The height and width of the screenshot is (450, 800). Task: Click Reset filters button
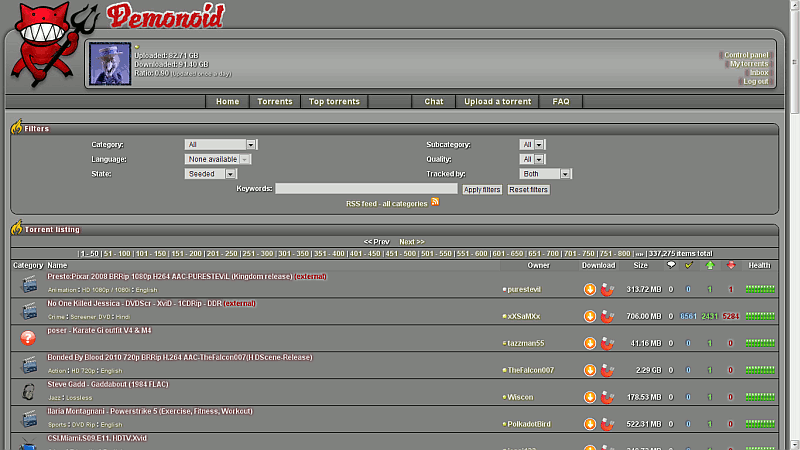tap(529, 189)
